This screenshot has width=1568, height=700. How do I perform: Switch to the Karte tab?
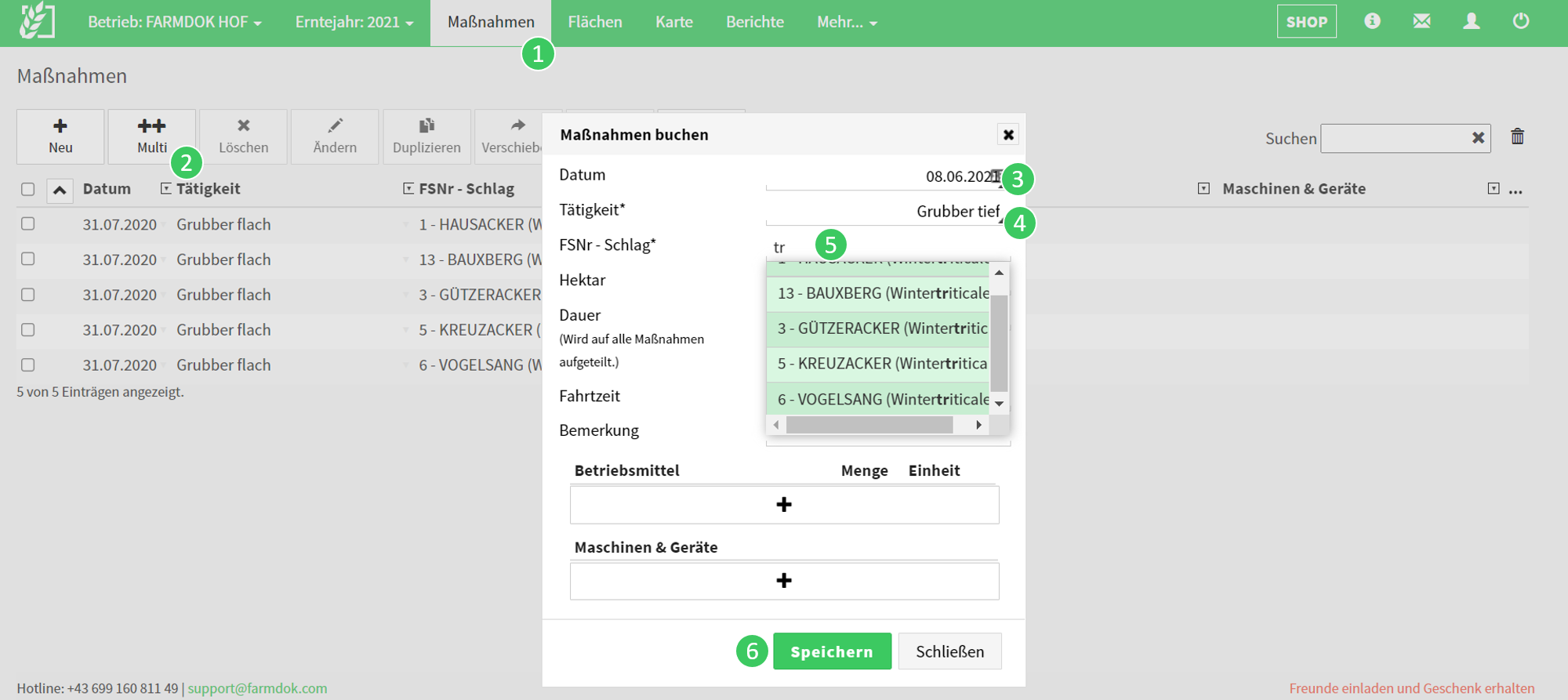(674, 22)
